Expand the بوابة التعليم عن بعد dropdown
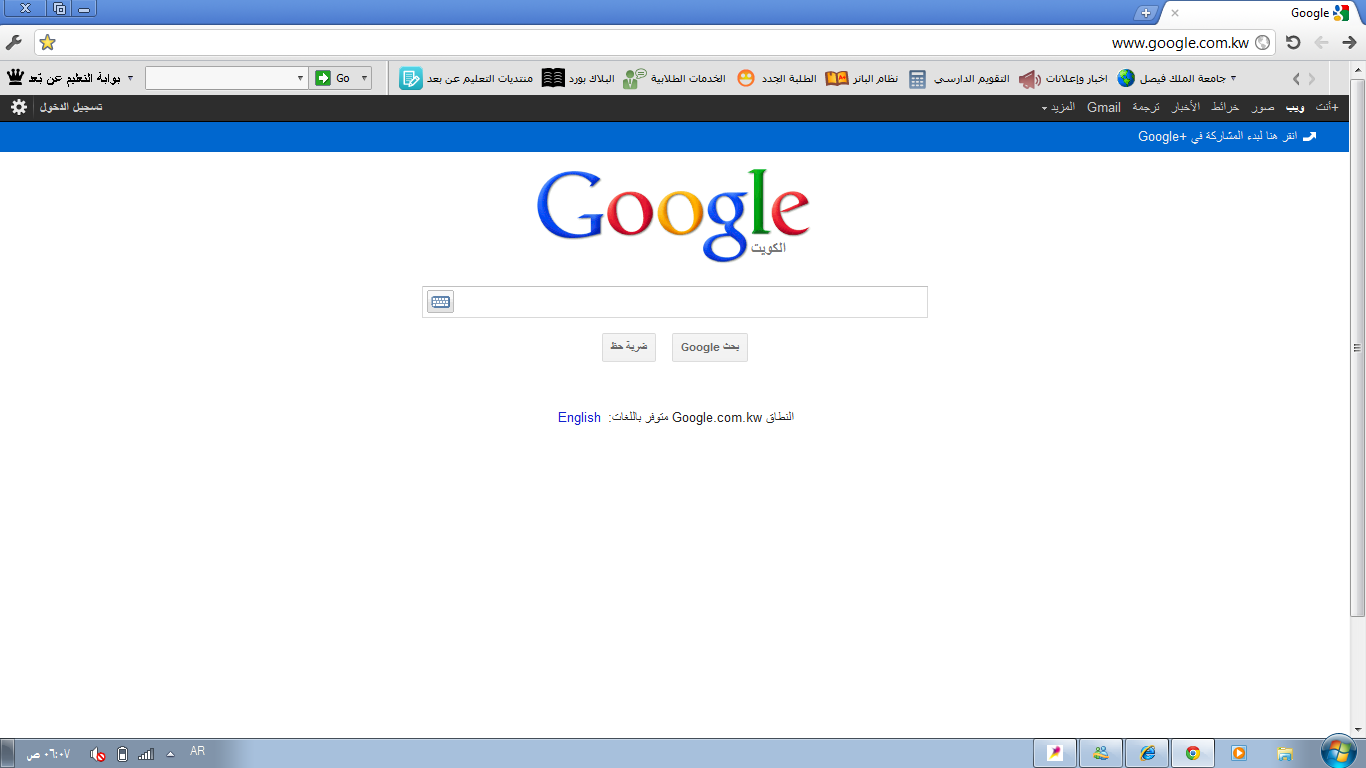The height and width of the screenshot is (768, 1366). [130, 78]
